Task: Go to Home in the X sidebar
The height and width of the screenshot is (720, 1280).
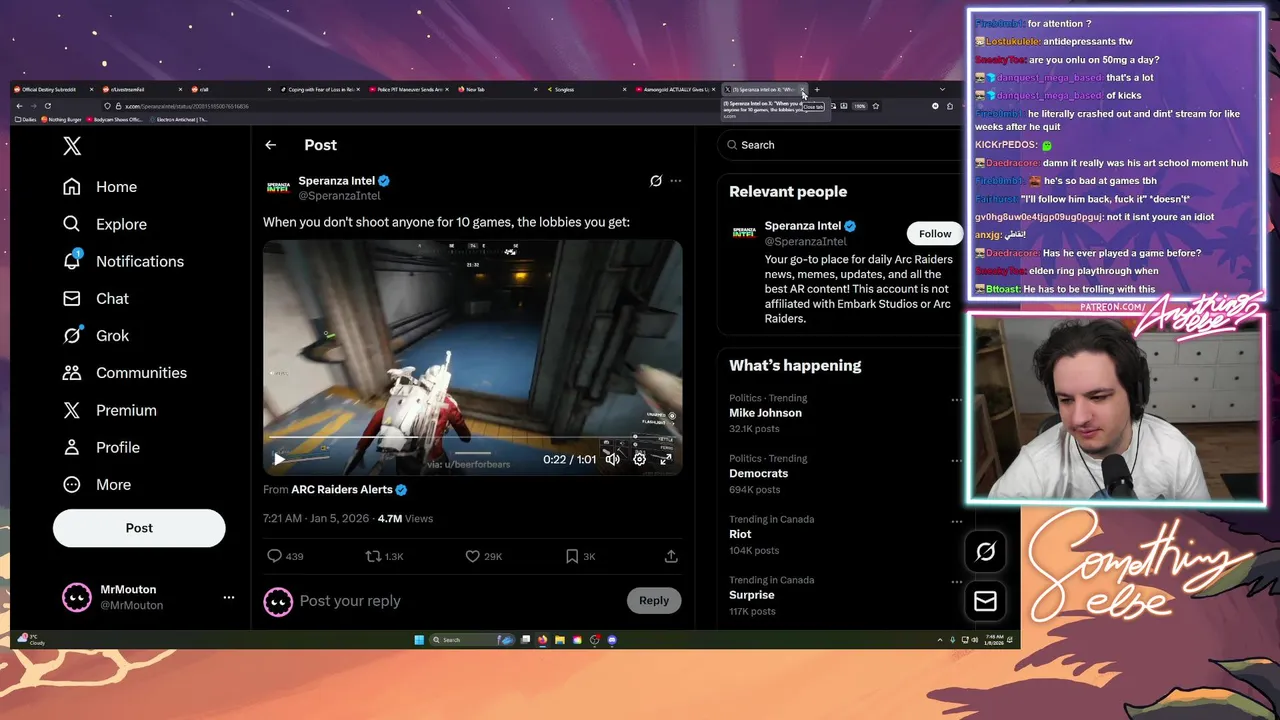Action: point(100,187)
